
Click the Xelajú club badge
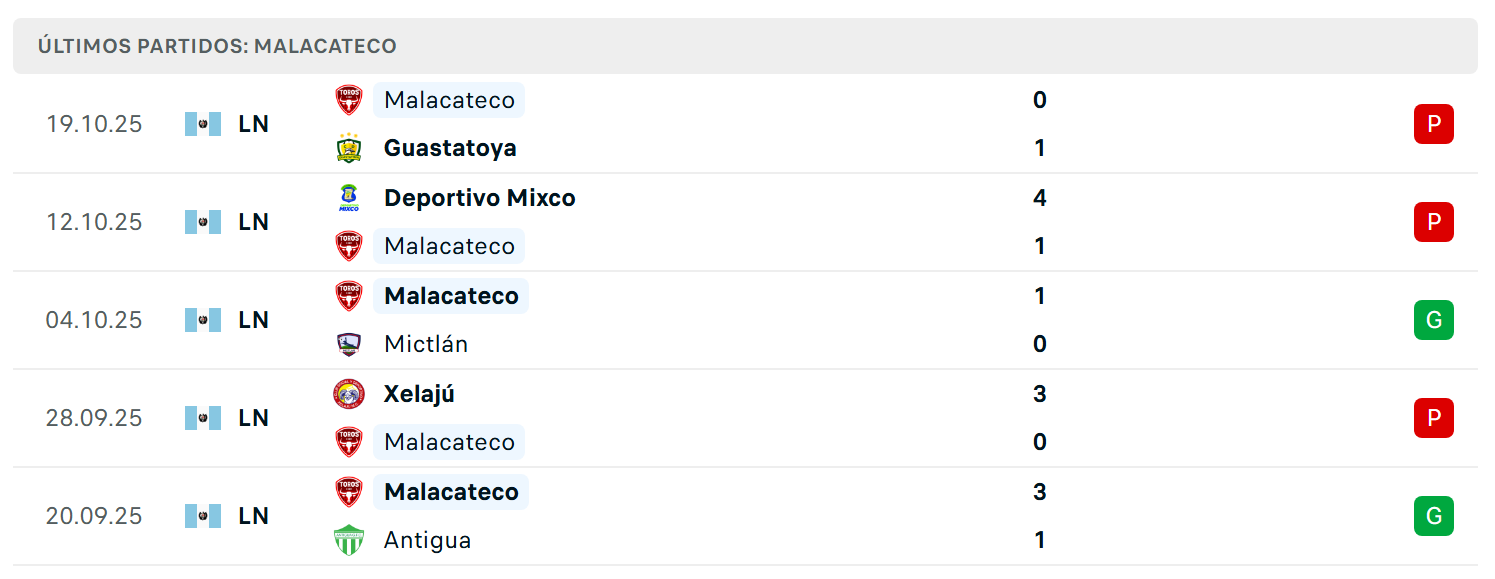(x=349, y=394)
